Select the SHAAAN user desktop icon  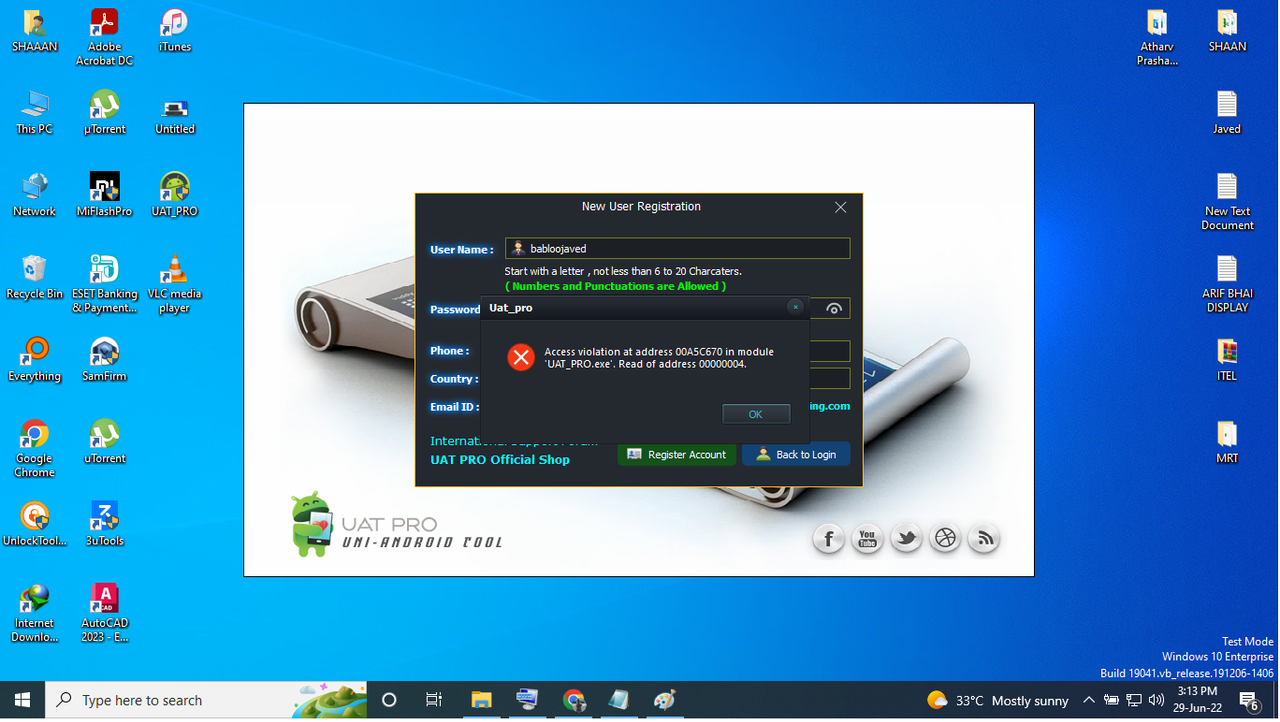(x=35, y=30)
